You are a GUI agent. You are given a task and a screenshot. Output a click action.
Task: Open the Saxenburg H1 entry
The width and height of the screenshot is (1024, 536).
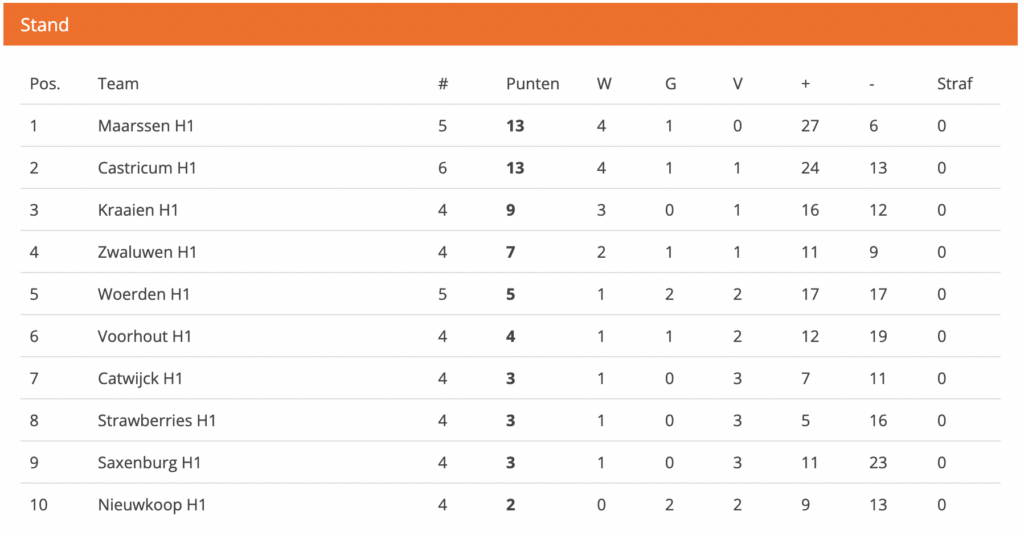tap(149, 463)
